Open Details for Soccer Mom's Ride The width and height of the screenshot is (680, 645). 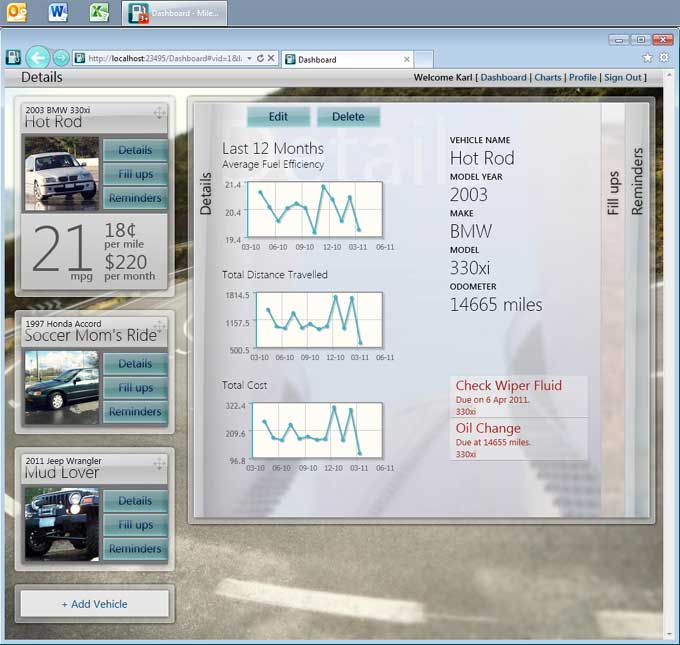pyautogui.click(x=135, y=363)
